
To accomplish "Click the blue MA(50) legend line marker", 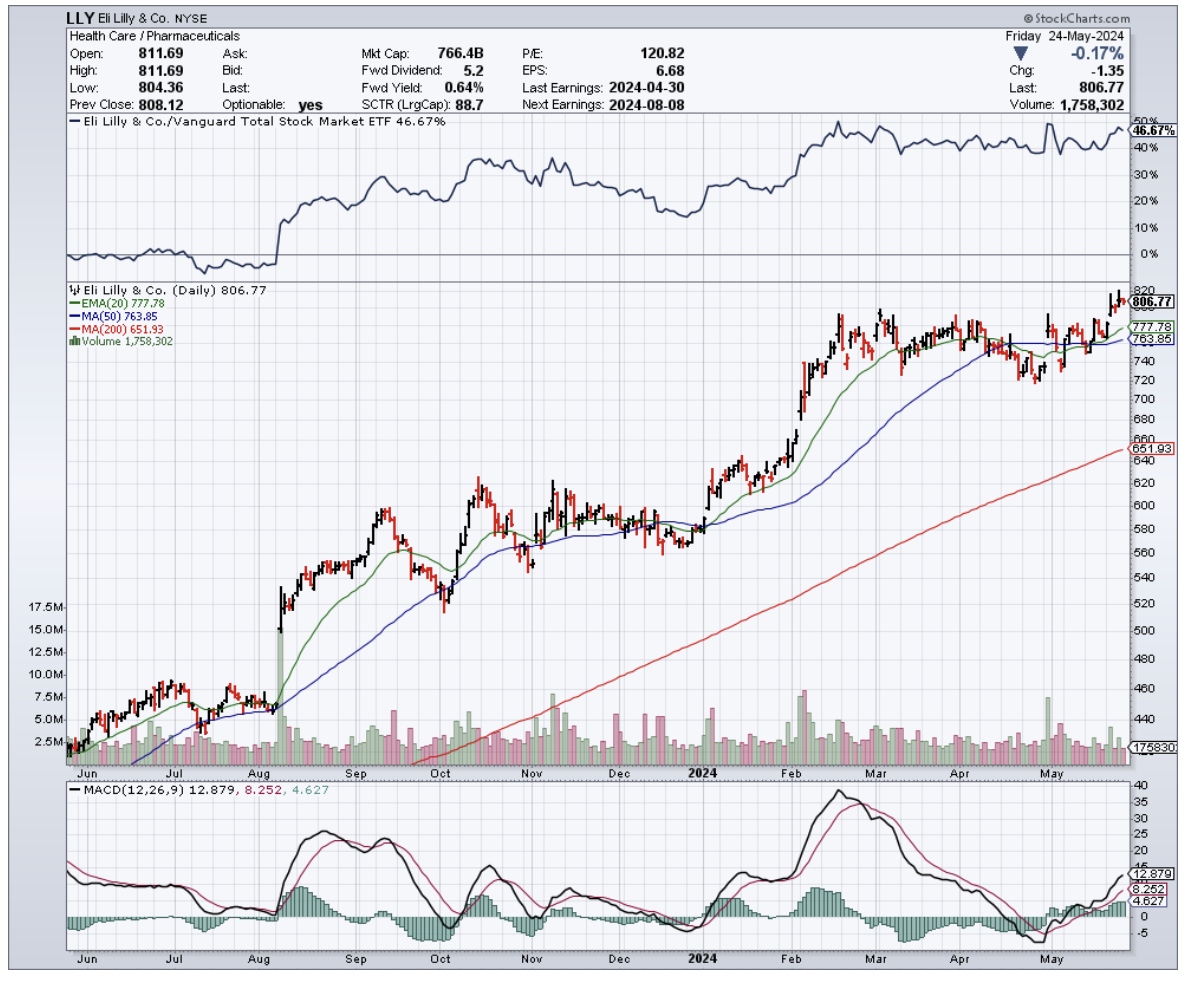I will [x=72, y=316].
